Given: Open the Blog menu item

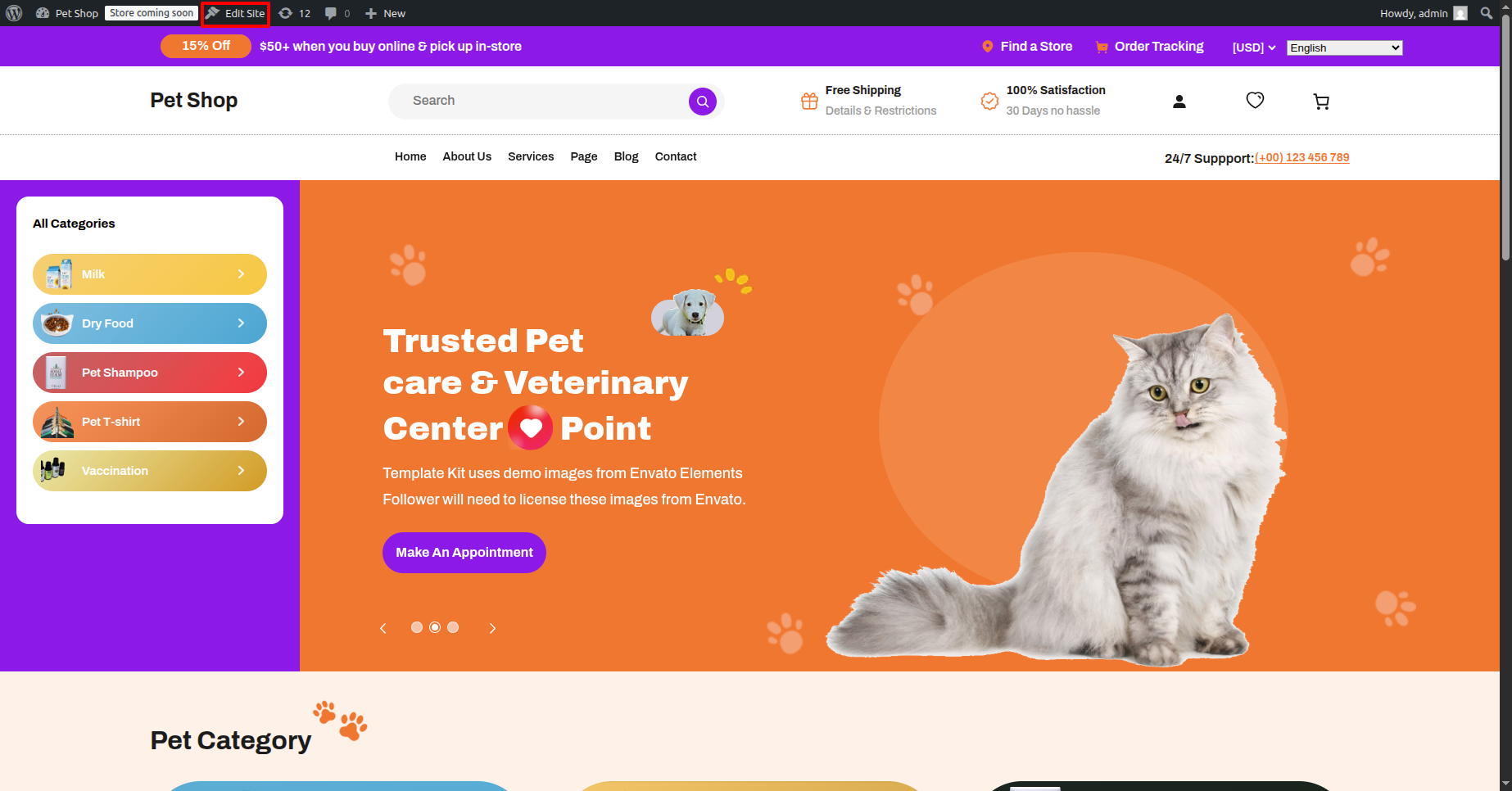Looking at the screenshot, I should [626, 156].
